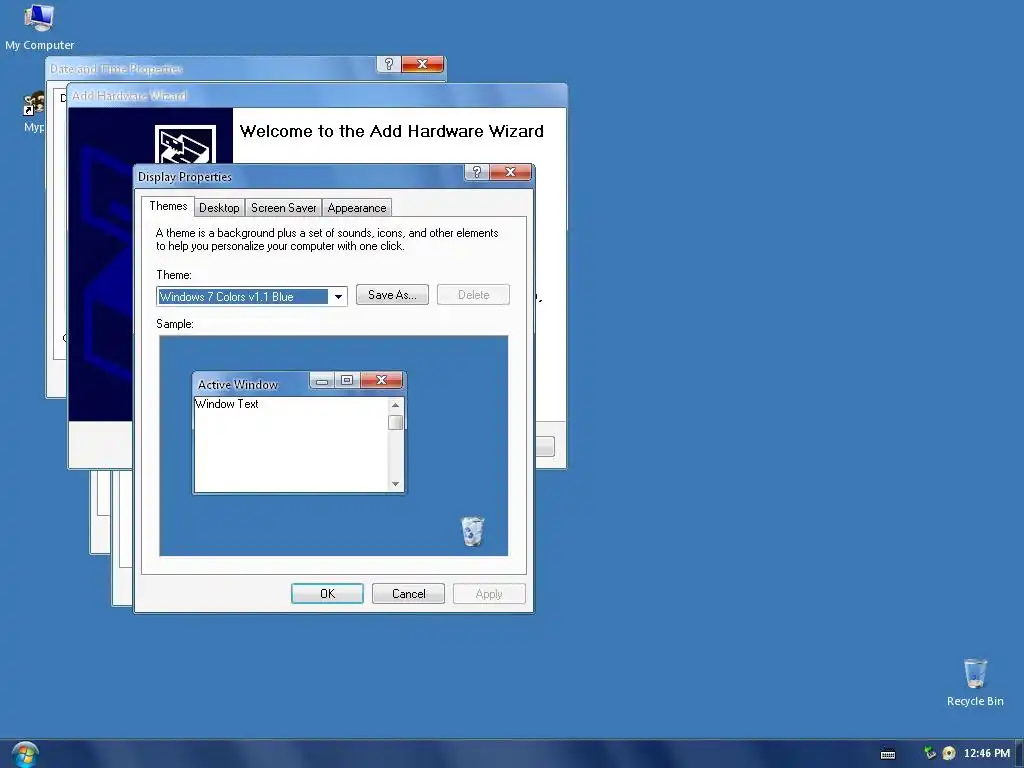Click the keyboard icon in the taskbar
The height and width of the screenshot is (768, 1024).
pos(888,754)
